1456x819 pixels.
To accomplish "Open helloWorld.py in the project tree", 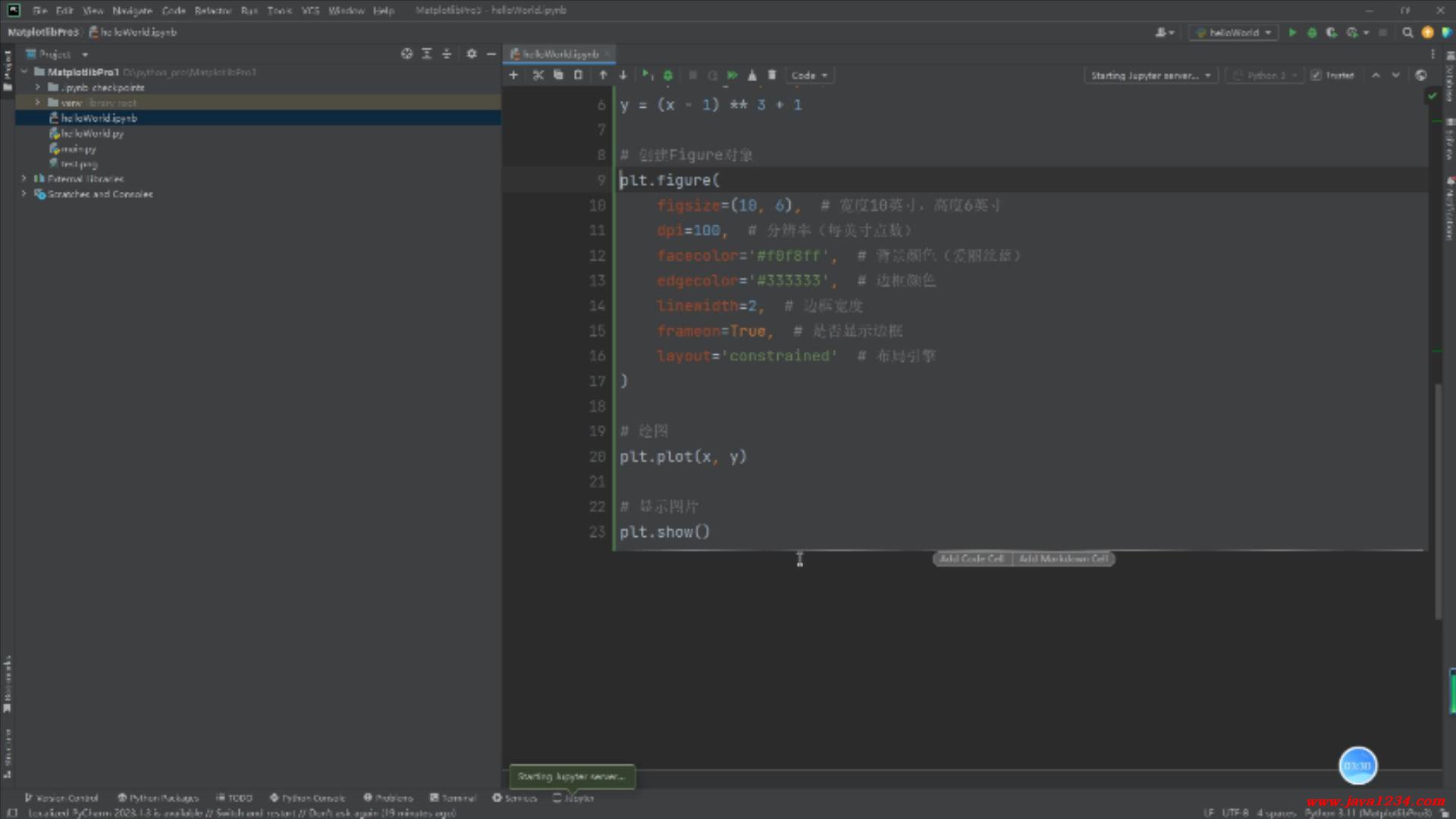I will [92, 133].
